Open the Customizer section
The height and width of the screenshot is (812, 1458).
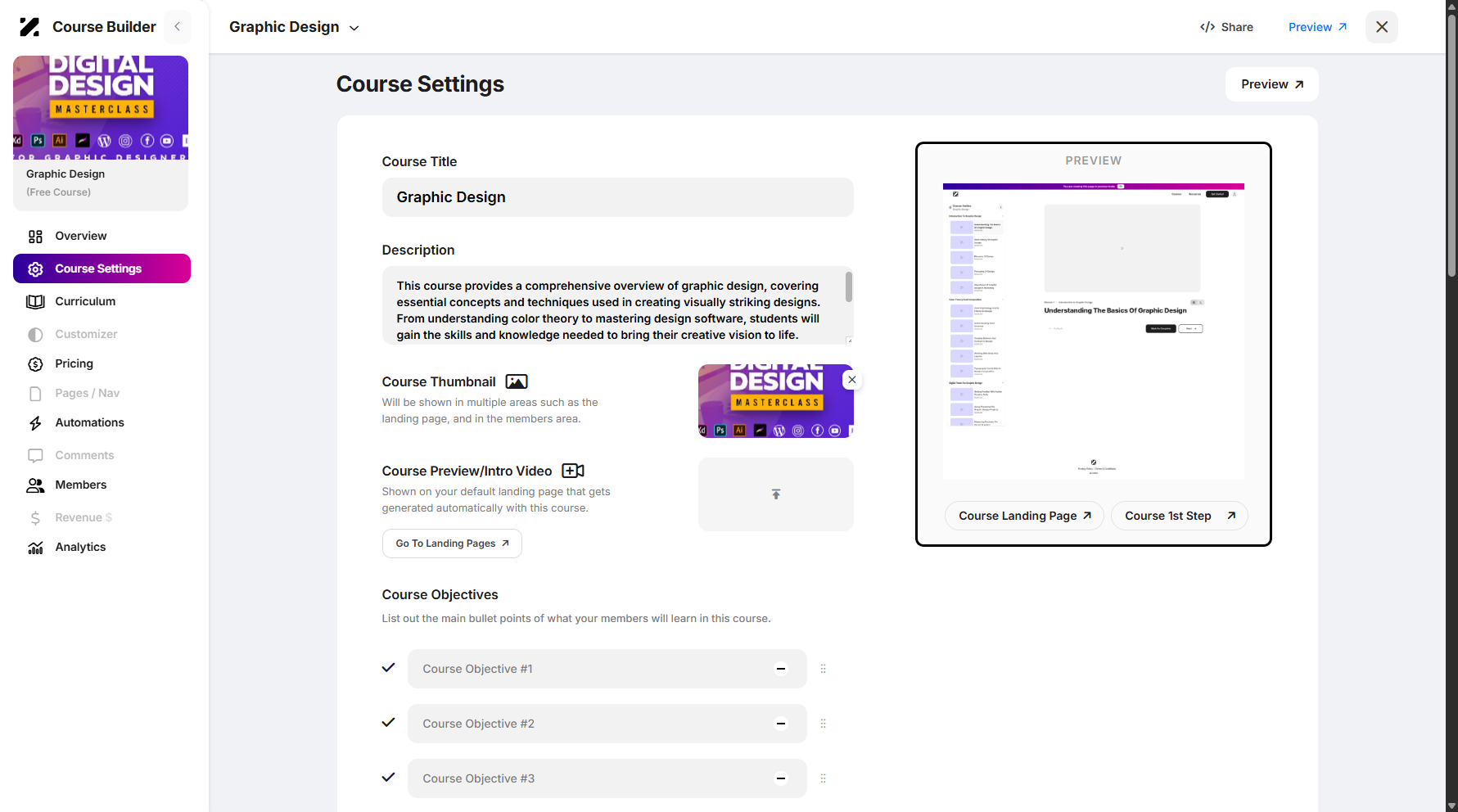(102, 334)
